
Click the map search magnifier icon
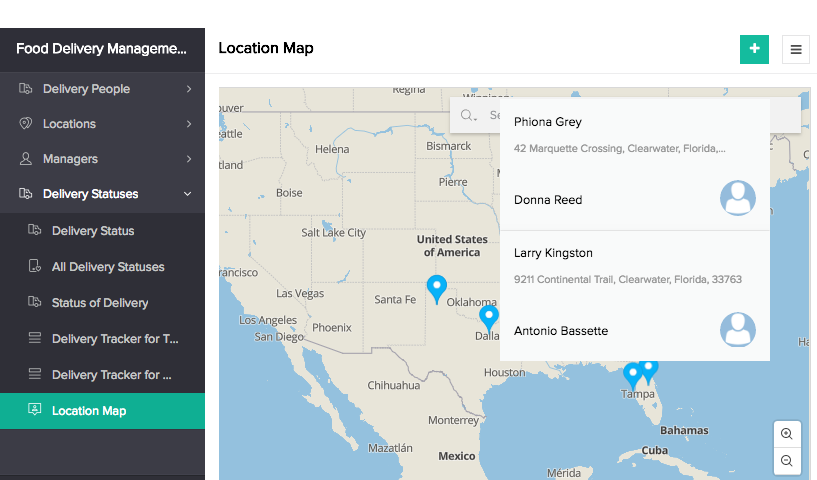467,115
